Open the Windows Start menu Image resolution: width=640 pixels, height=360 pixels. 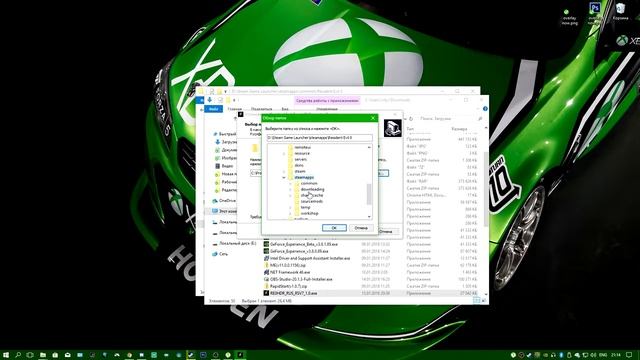coord(6,355)
